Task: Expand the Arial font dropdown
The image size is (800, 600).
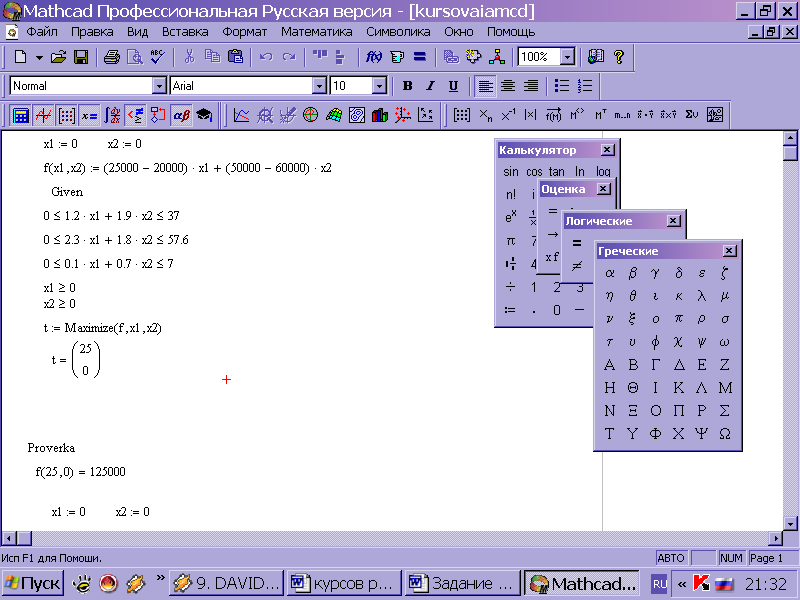Action: tap(319, 86)
